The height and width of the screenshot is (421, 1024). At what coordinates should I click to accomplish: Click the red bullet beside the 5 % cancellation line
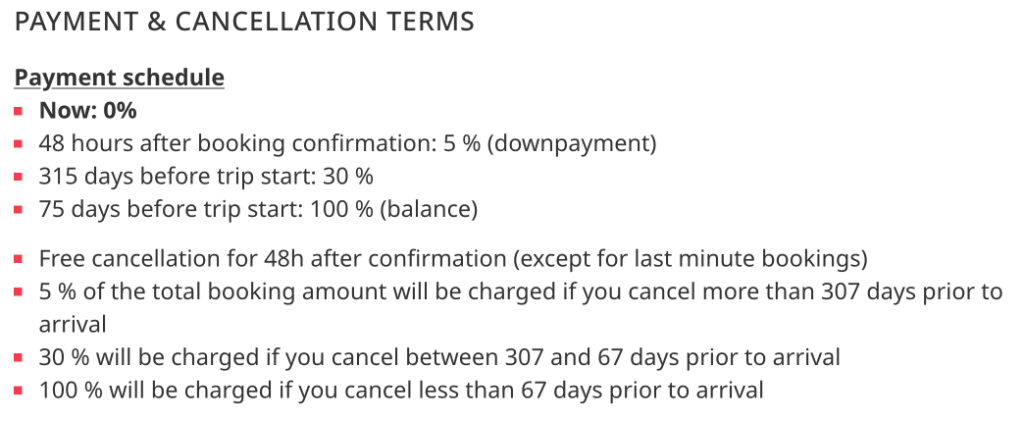(18, 292)
